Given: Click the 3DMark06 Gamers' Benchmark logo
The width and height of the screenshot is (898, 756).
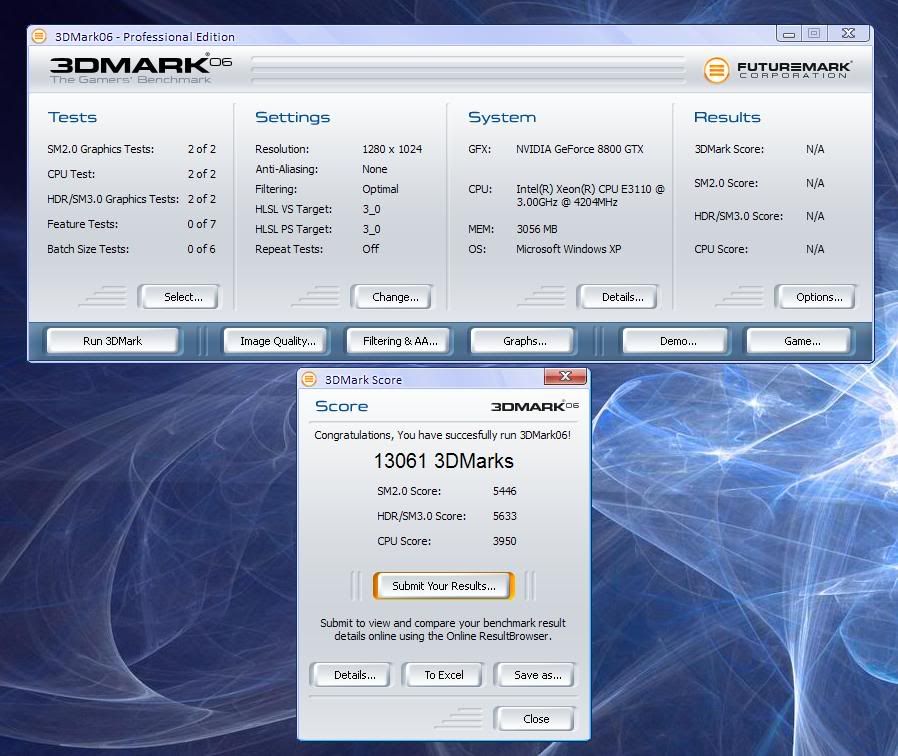Looking at the screenshot, I should point(140,69).
